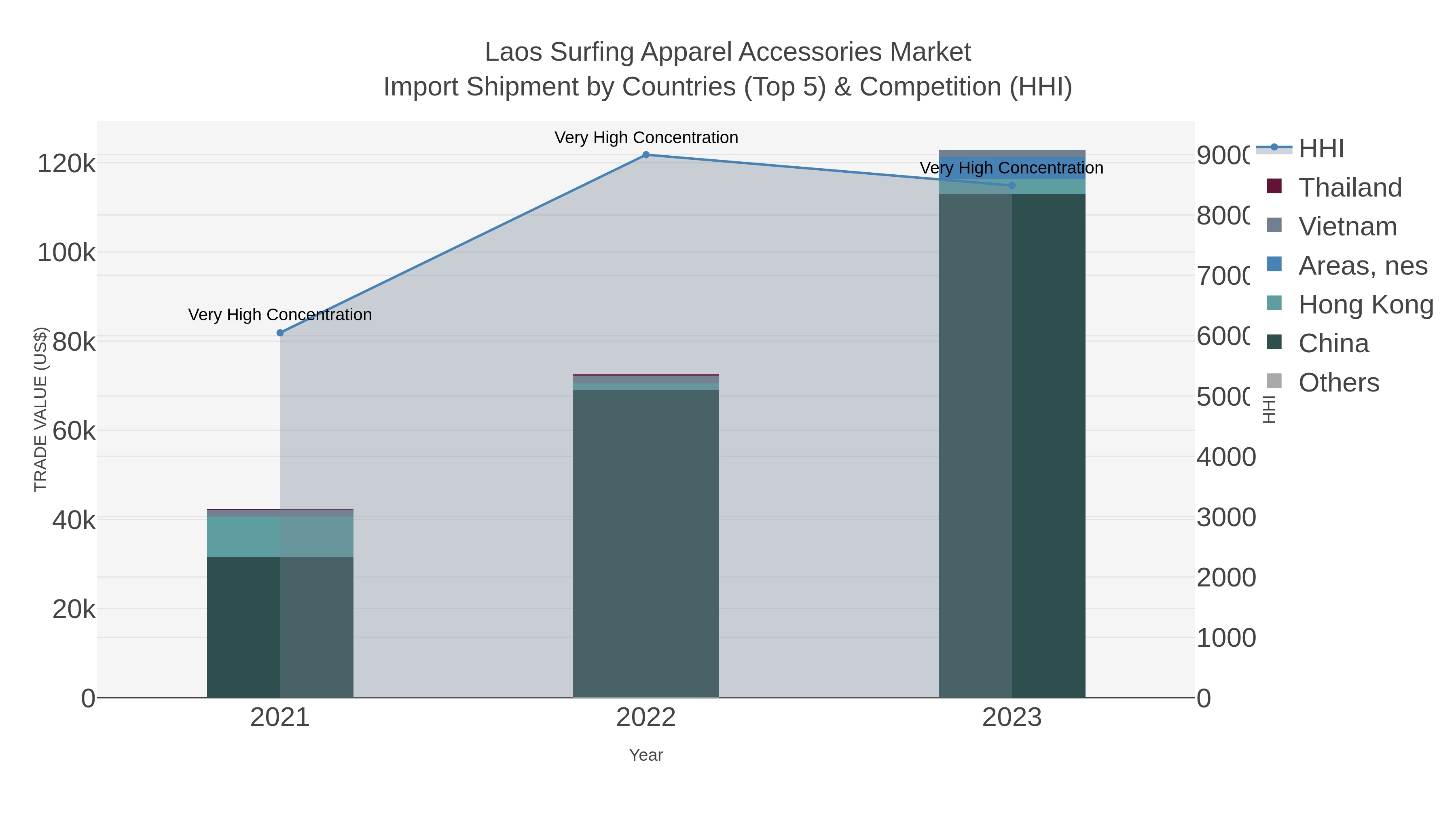1456x819 pixels.
Task: Click the 2022 x-axis label
Action: pos(646,718)
